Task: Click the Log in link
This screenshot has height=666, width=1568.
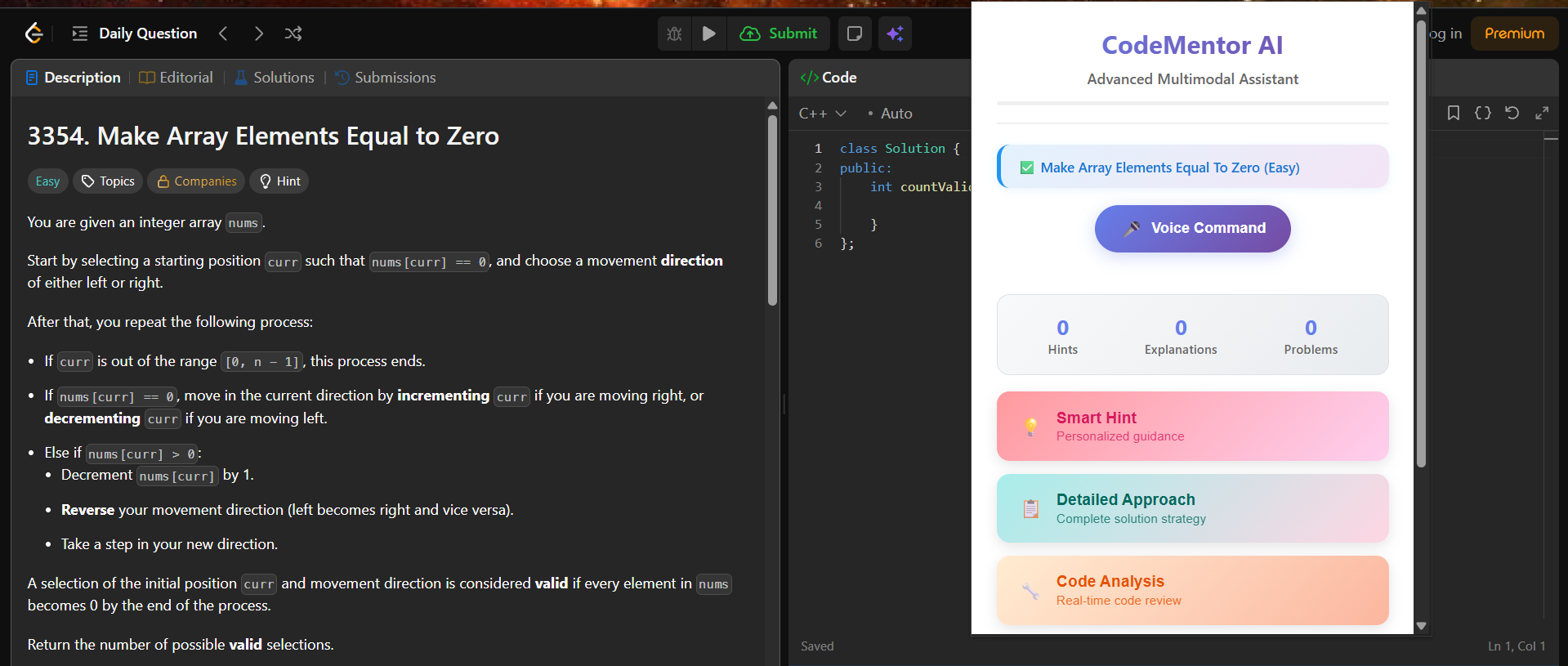Action: 1445,34
